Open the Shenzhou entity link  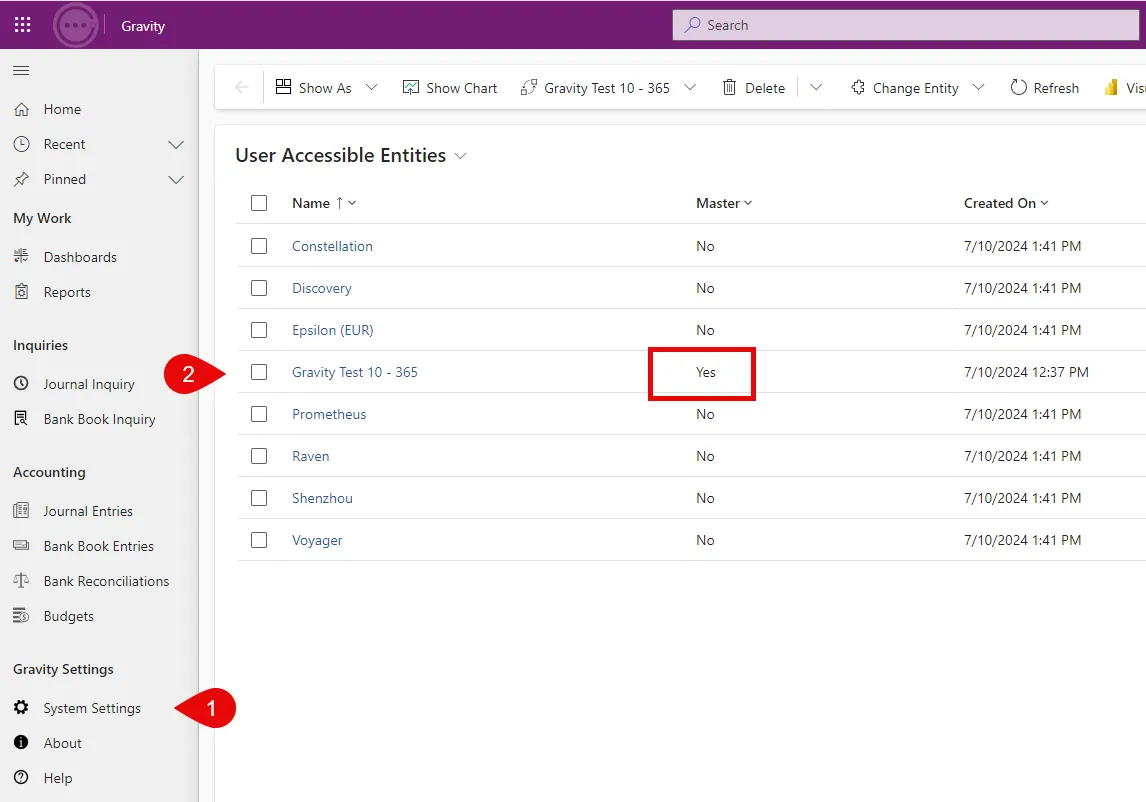pos(322,498)
